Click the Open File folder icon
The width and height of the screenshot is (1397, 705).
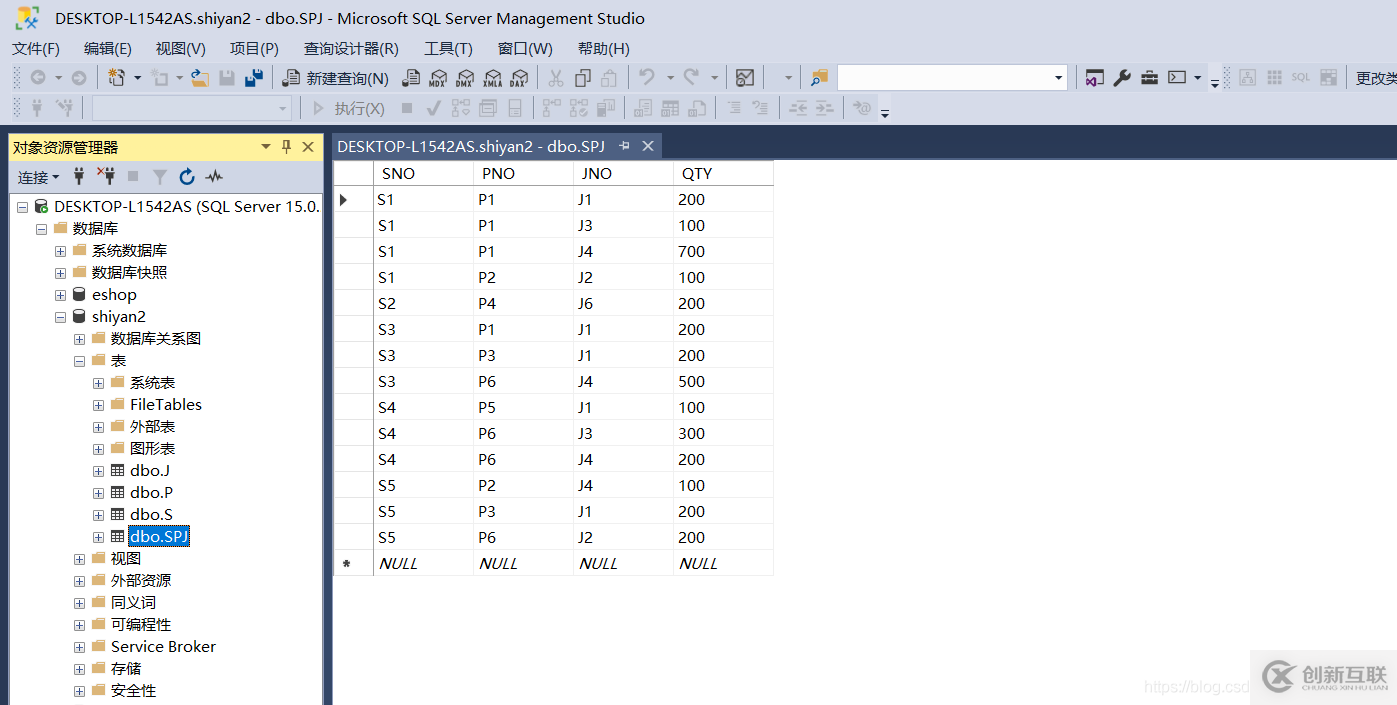point(199,77)
